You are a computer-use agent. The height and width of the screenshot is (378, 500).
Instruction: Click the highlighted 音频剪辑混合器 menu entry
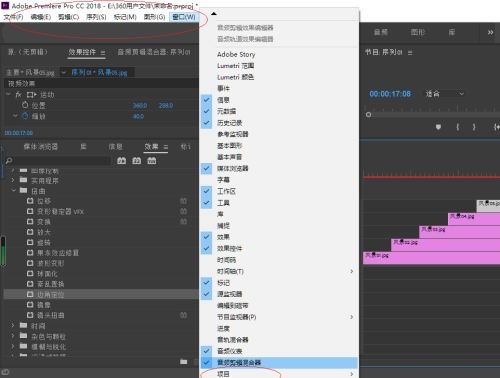279,362
